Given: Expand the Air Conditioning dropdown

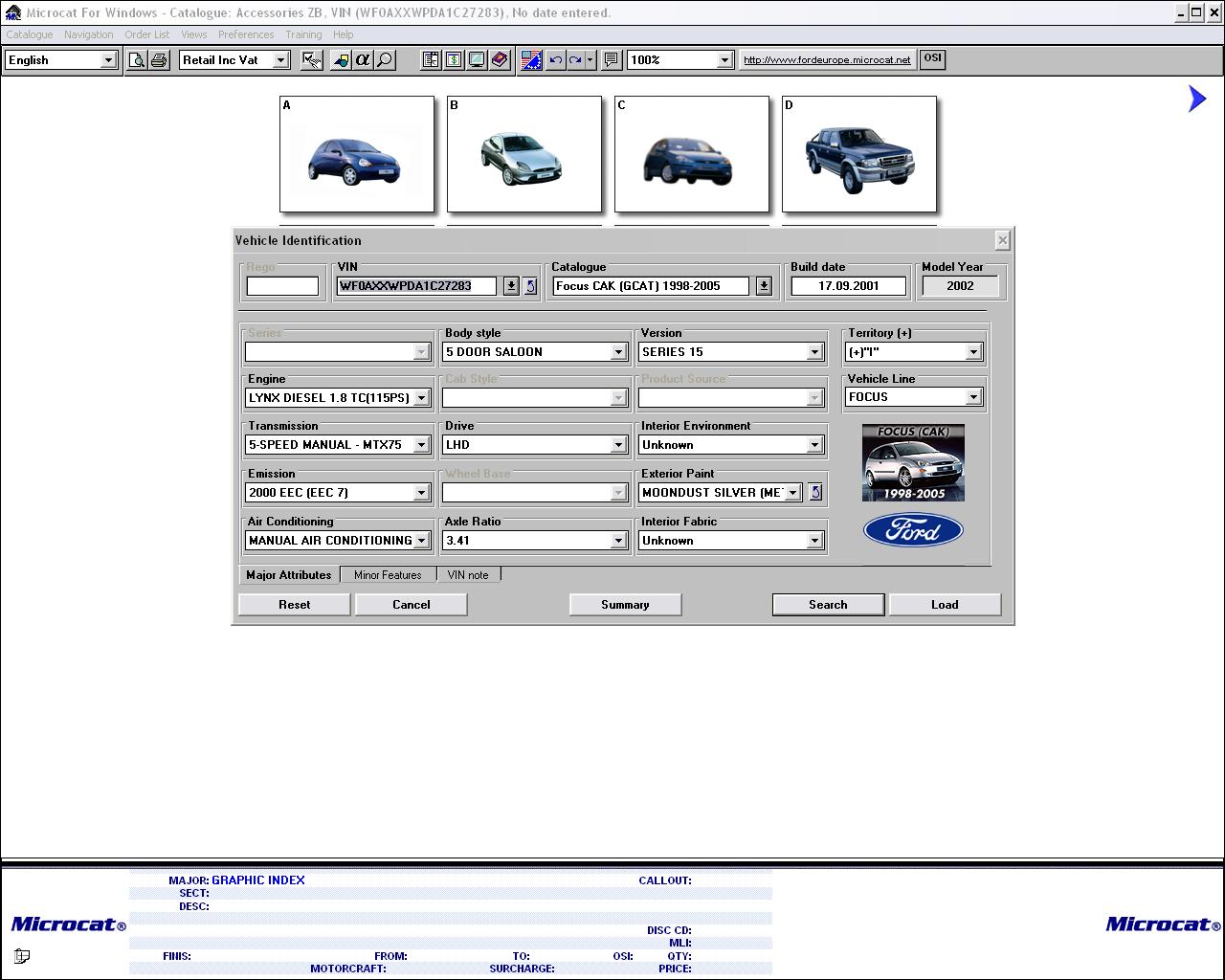Looking at the screenshot, I should tap(421, 541).
